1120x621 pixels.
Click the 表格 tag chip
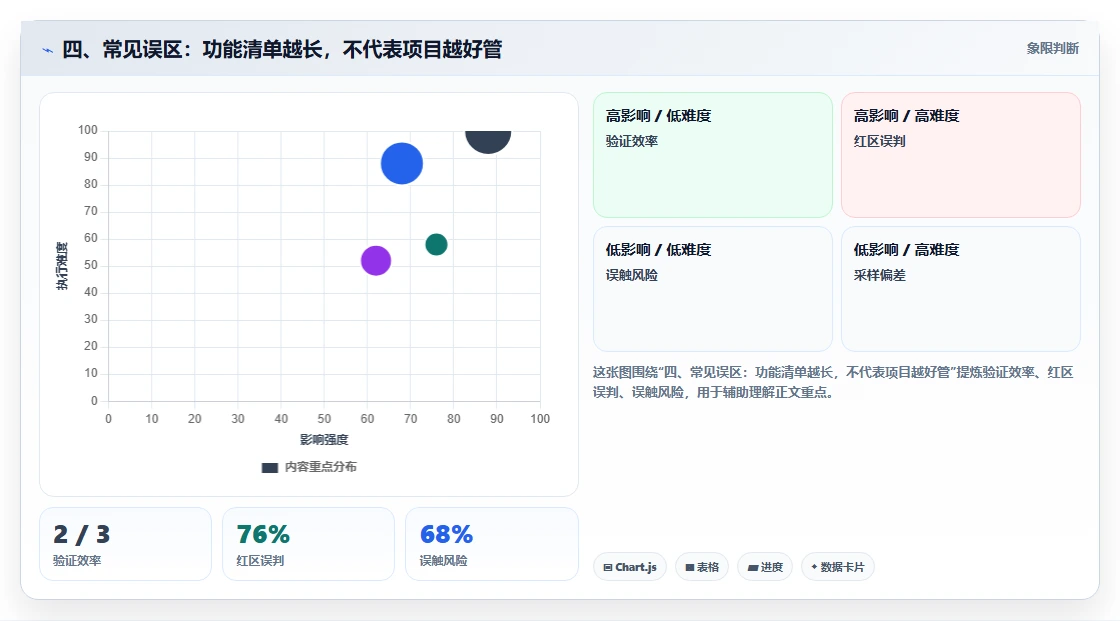click(702, 567)
